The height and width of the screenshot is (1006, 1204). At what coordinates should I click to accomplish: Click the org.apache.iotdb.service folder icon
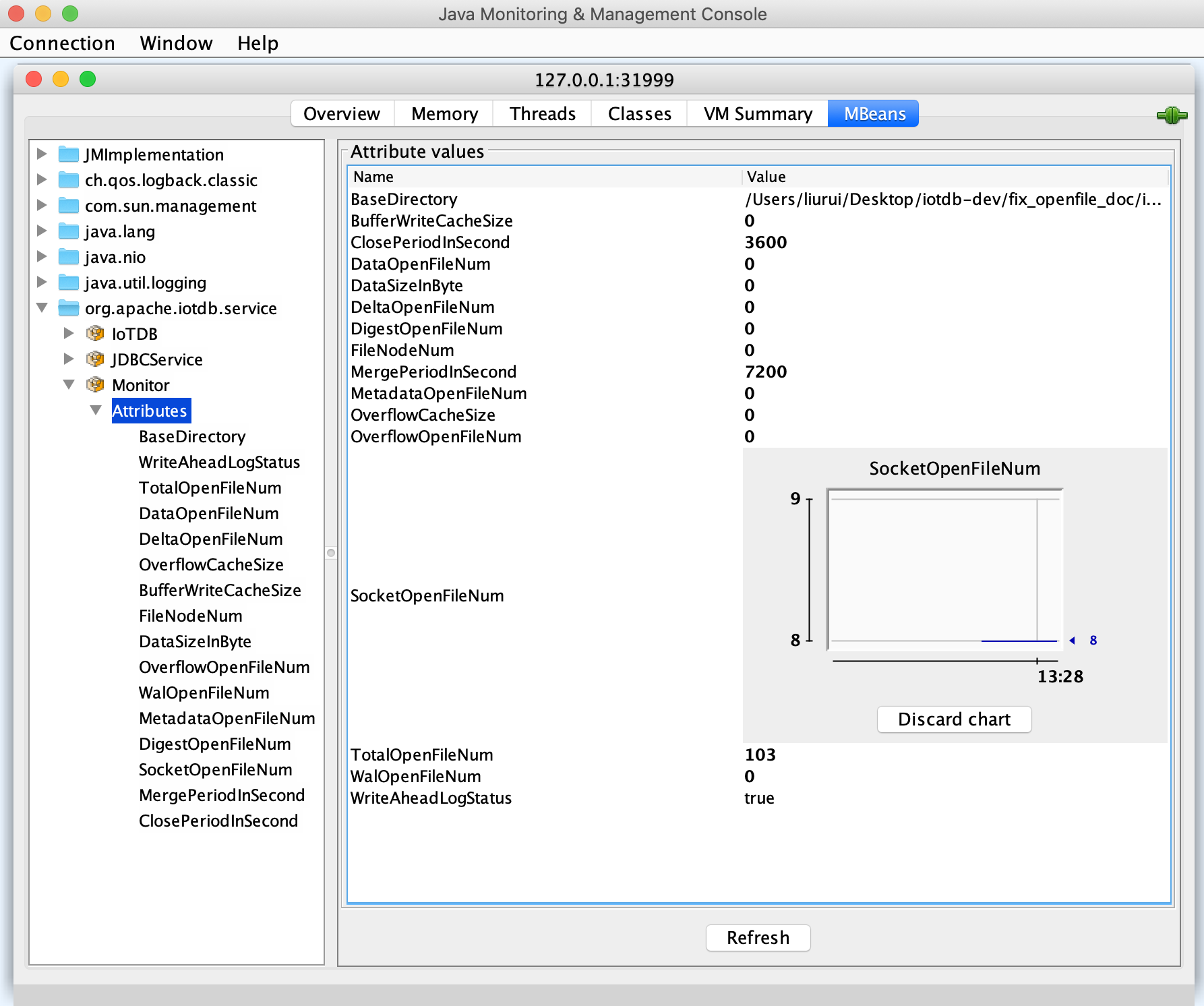click(x=68, y=308)
